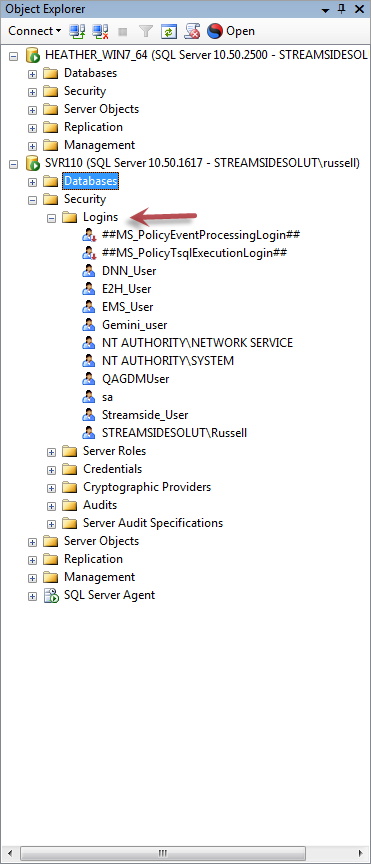The width and height of the screenshot is (371, 864).
Task: Expand the Credentials folder
Action: [51, 471]
